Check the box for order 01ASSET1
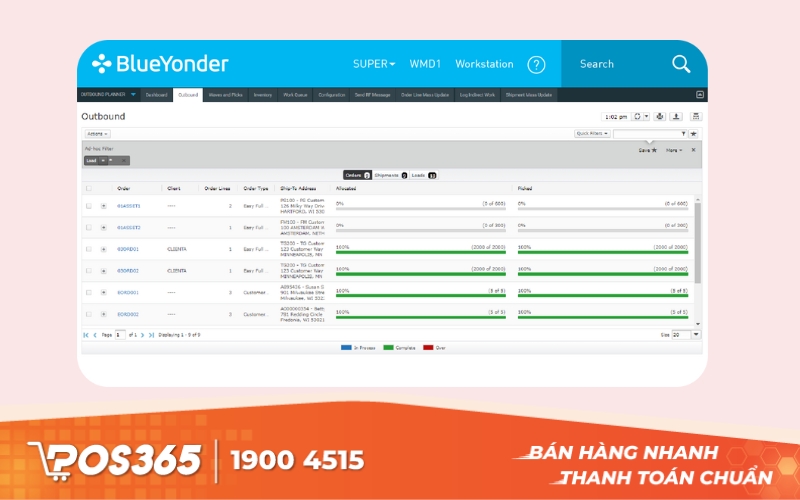800x500 pixels. click(x=89, y=206)
